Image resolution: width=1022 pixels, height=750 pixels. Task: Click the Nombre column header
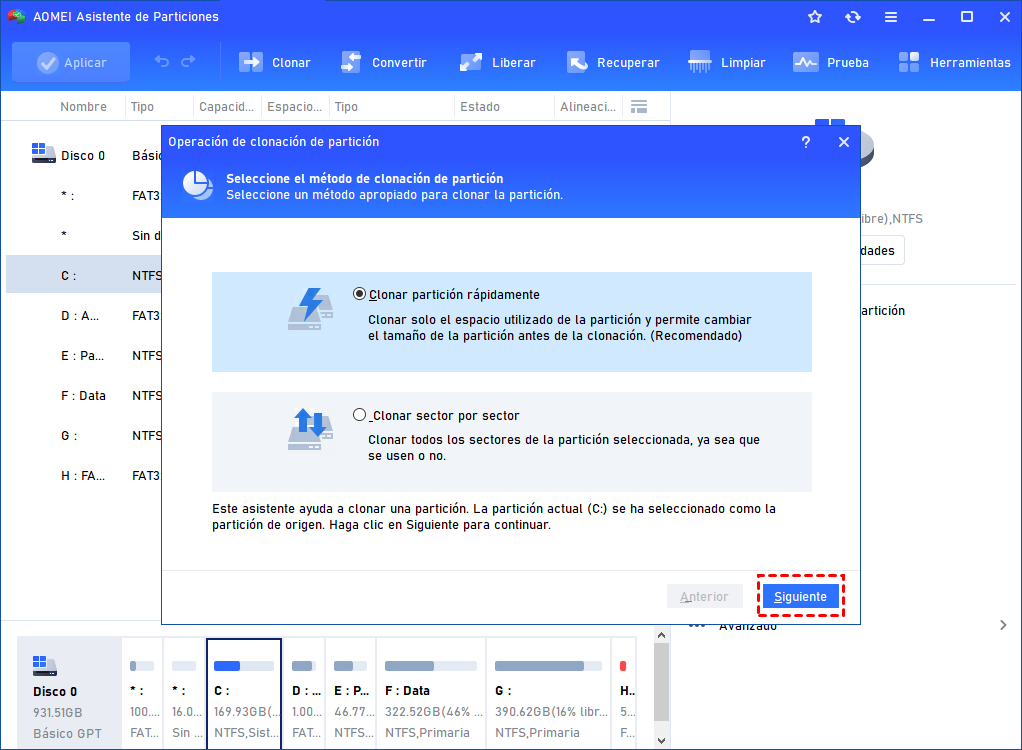pos(83,107)
